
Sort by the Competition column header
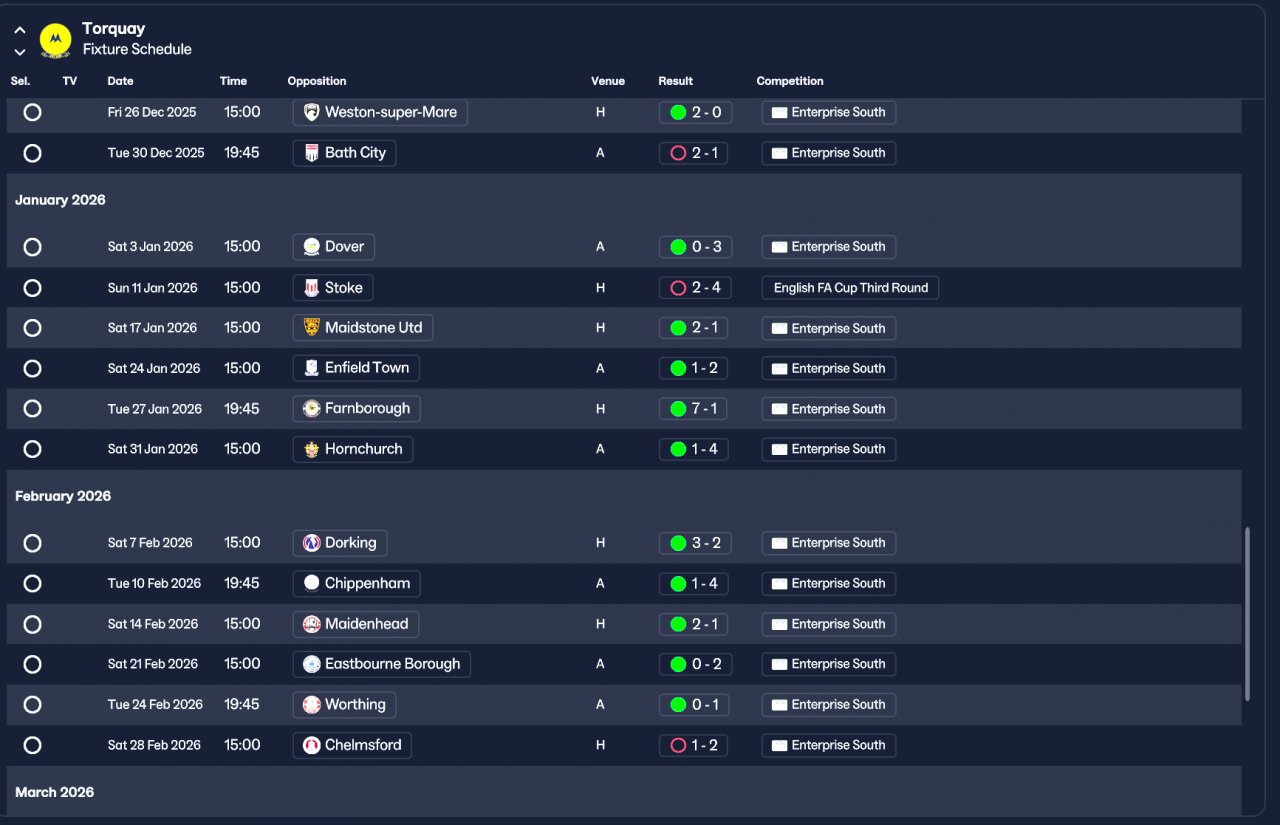point(790,81)
